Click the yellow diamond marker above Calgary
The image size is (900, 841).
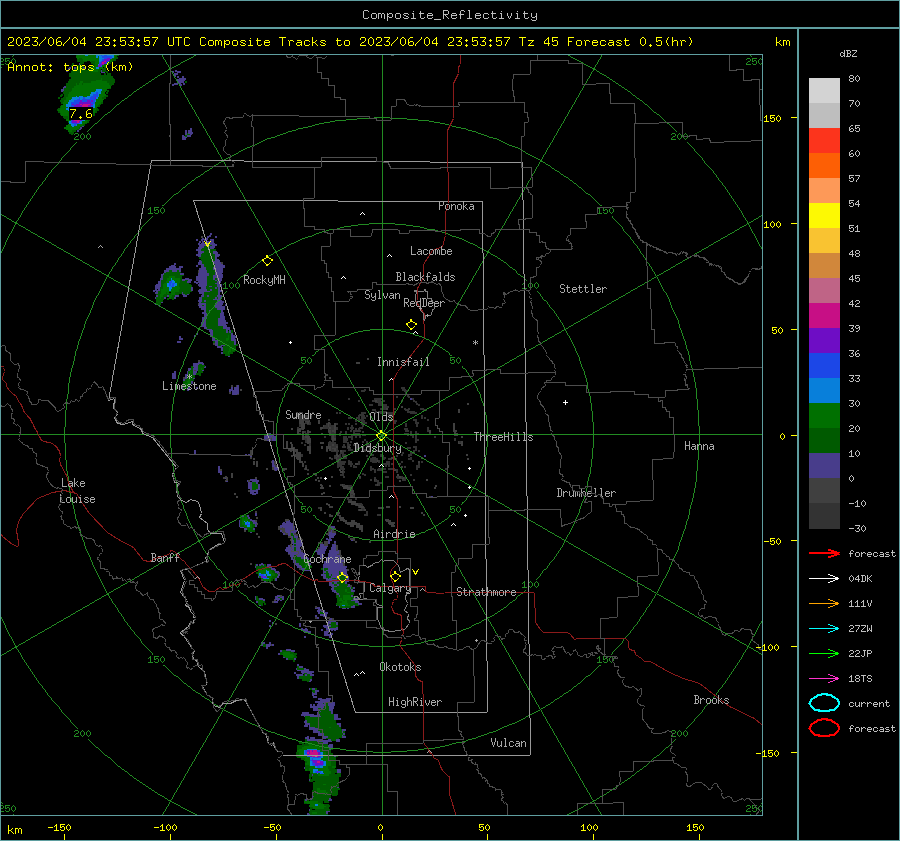395,576
